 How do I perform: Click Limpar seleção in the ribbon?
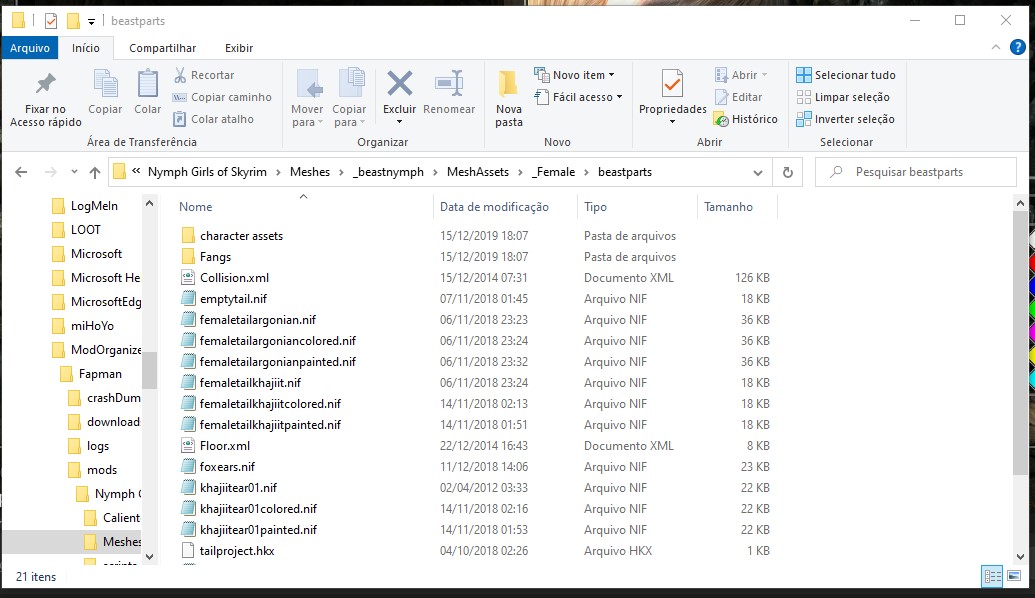[843, 97]
